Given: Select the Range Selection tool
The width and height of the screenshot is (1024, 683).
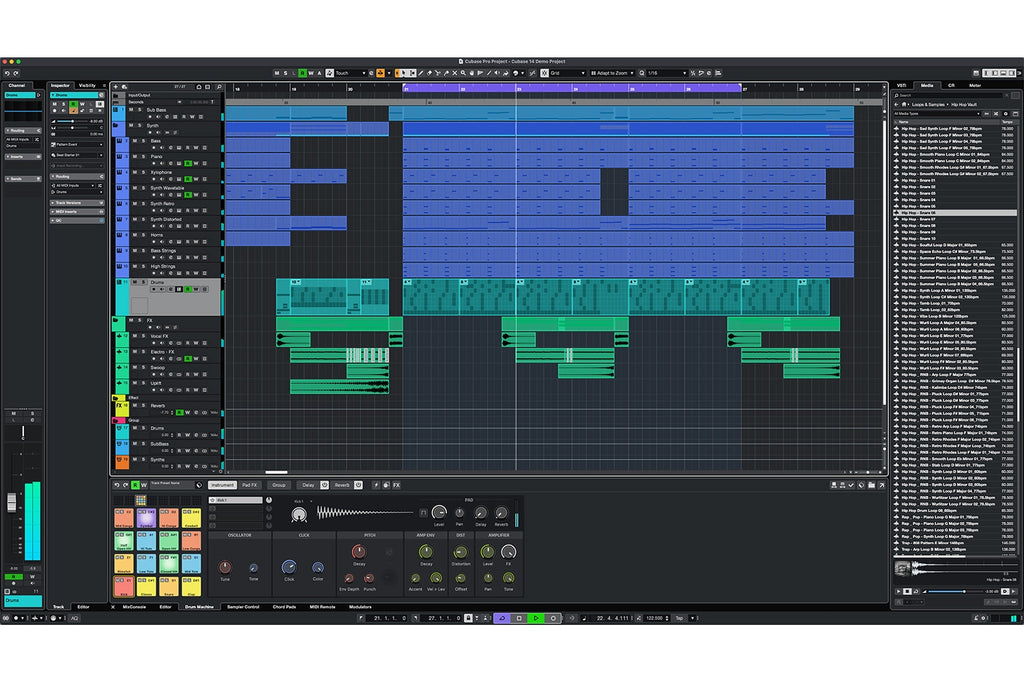Looking at the screenshot, I should point(412,73).
